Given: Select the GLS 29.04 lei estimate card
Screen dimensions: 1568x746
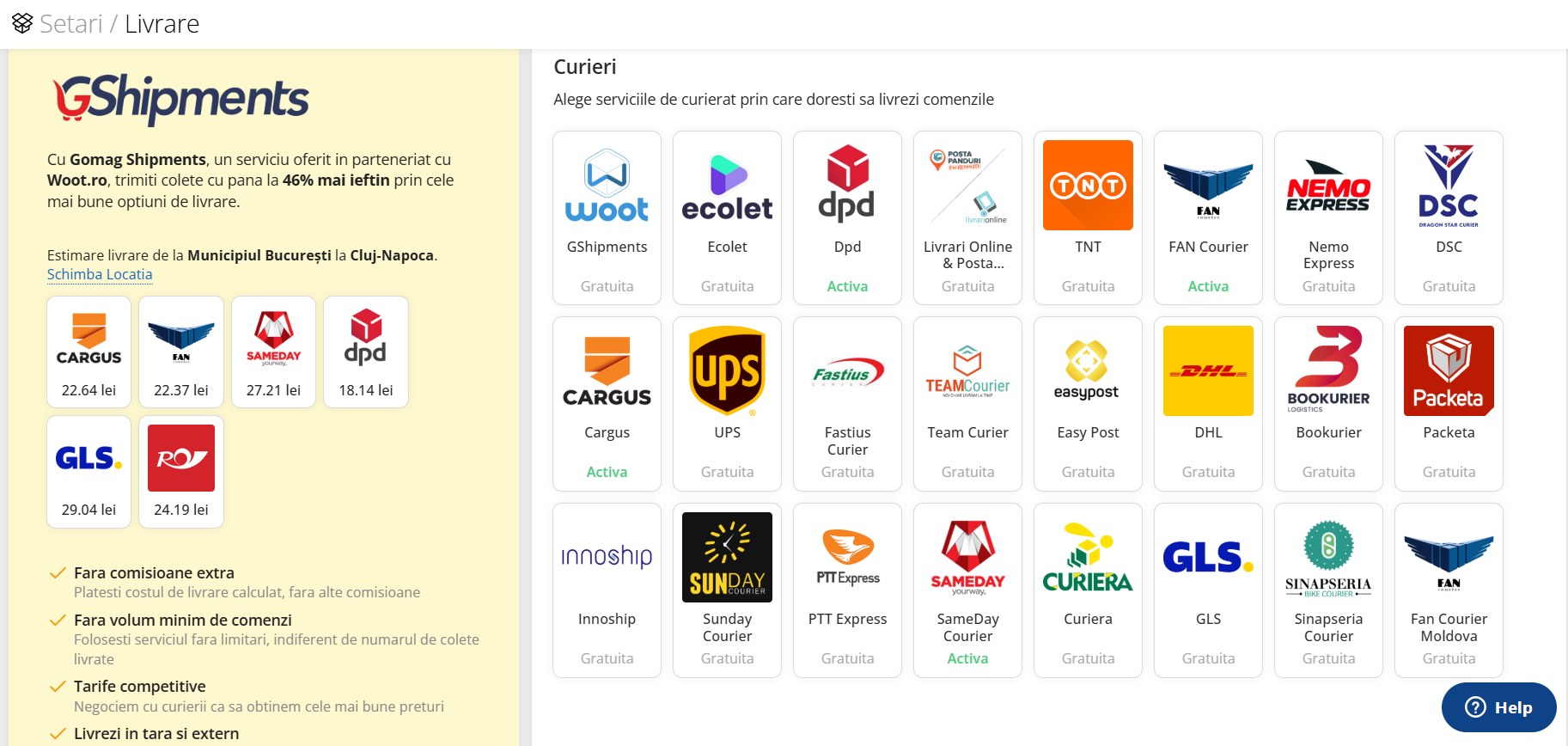Looking at the screenshot, I should click(89, 472).
